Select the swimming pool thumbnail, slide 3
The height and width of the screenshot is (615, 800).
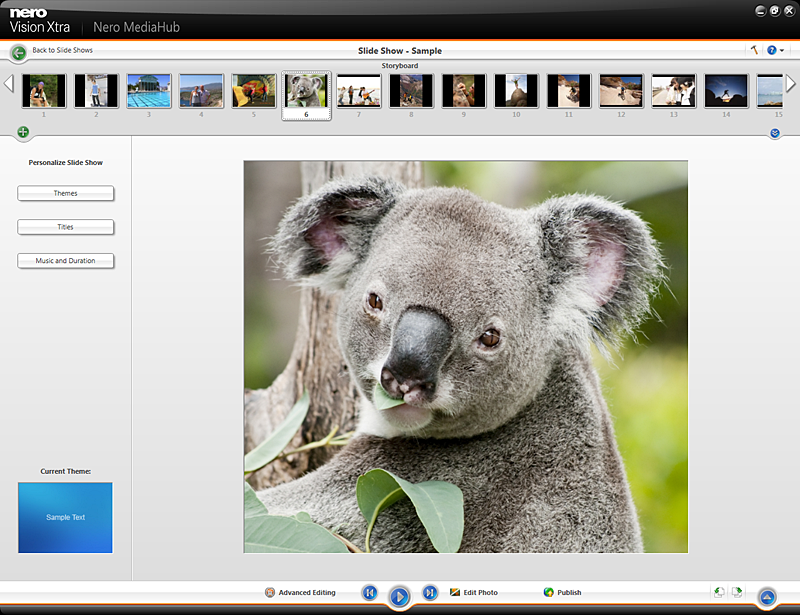click(x=149, y=91)
